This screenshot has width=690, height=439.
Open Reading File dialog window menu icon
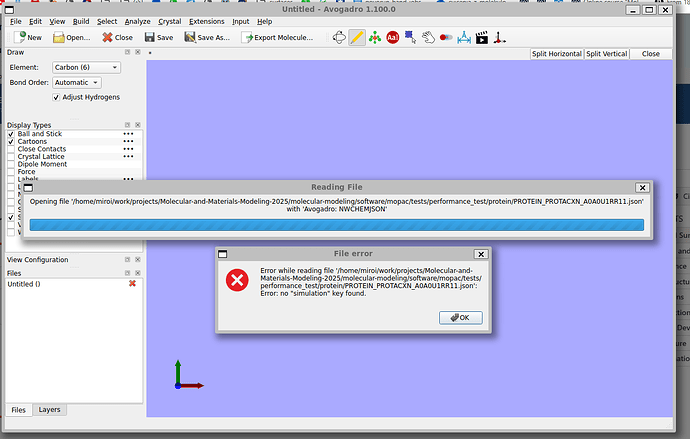pos(28,188)
